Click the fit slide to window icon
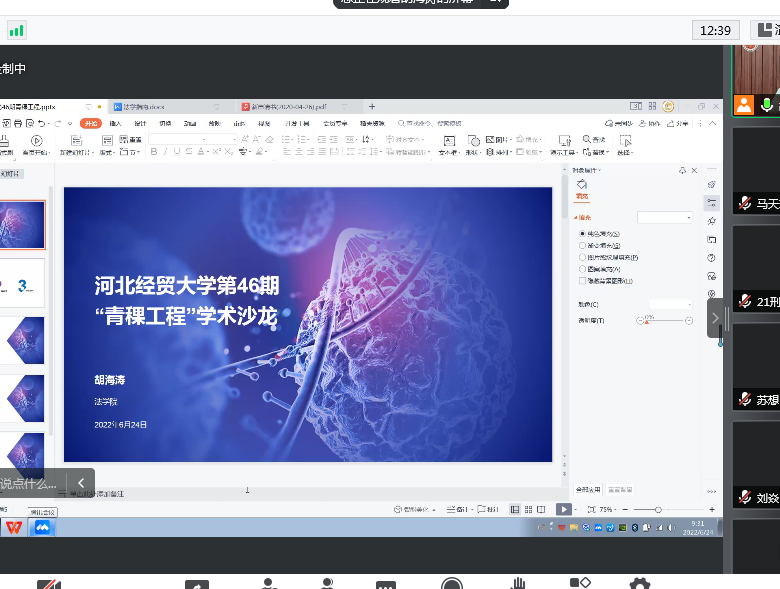Image resolution: width=780 pixels, height=589 pixels. [x=591, y=509]
